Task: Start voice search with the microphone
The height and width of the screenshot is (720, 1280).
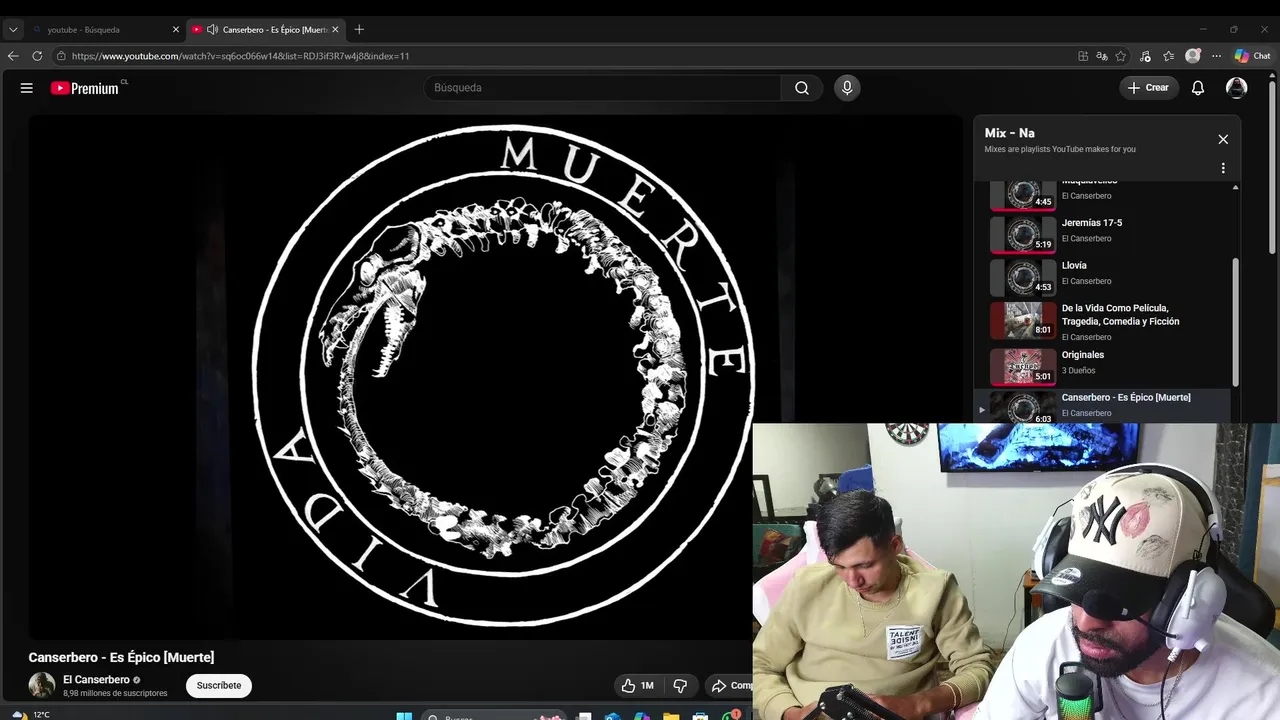Action: tap(847, 88)
